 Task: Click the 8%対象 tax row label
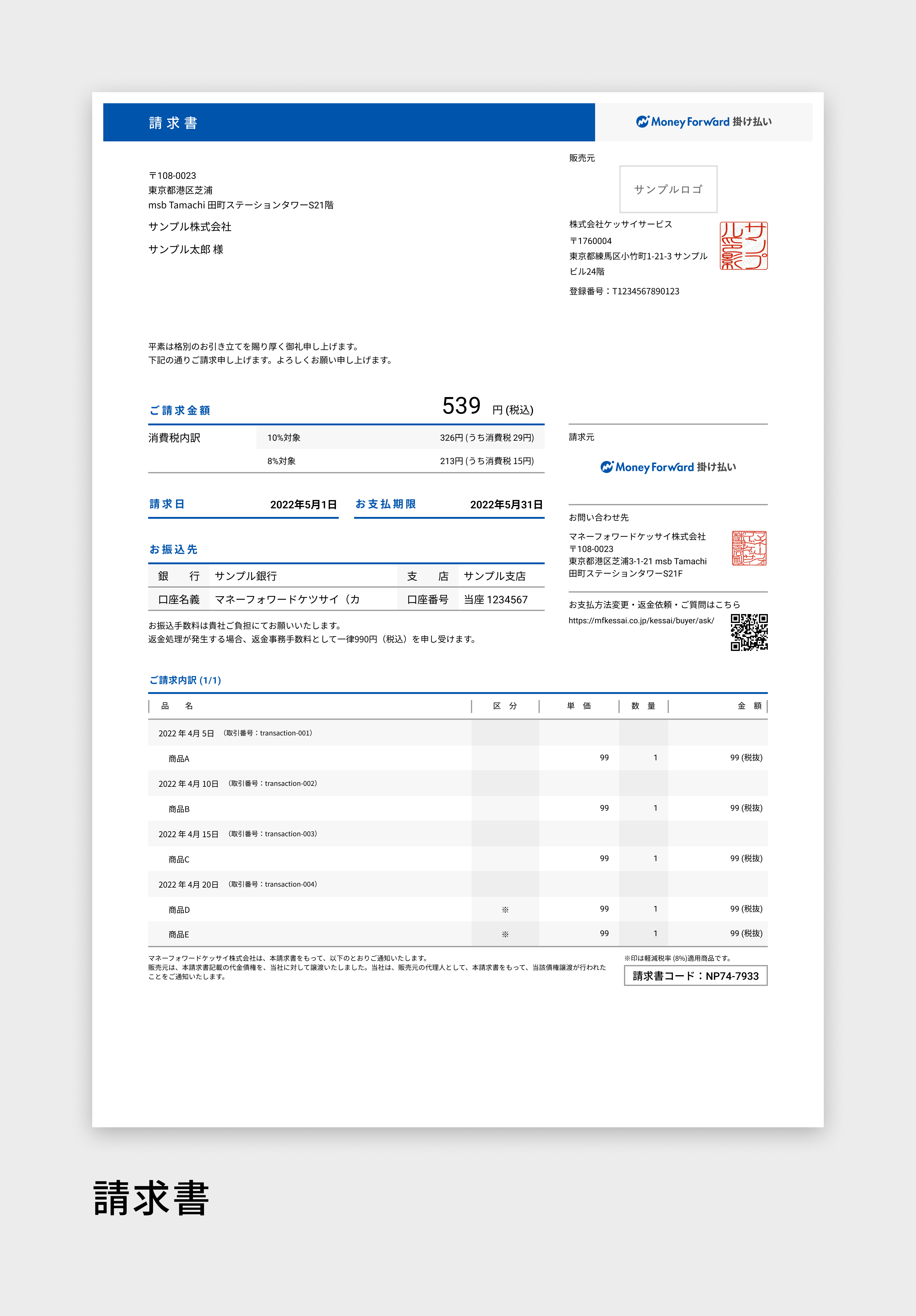pos(282,461)
